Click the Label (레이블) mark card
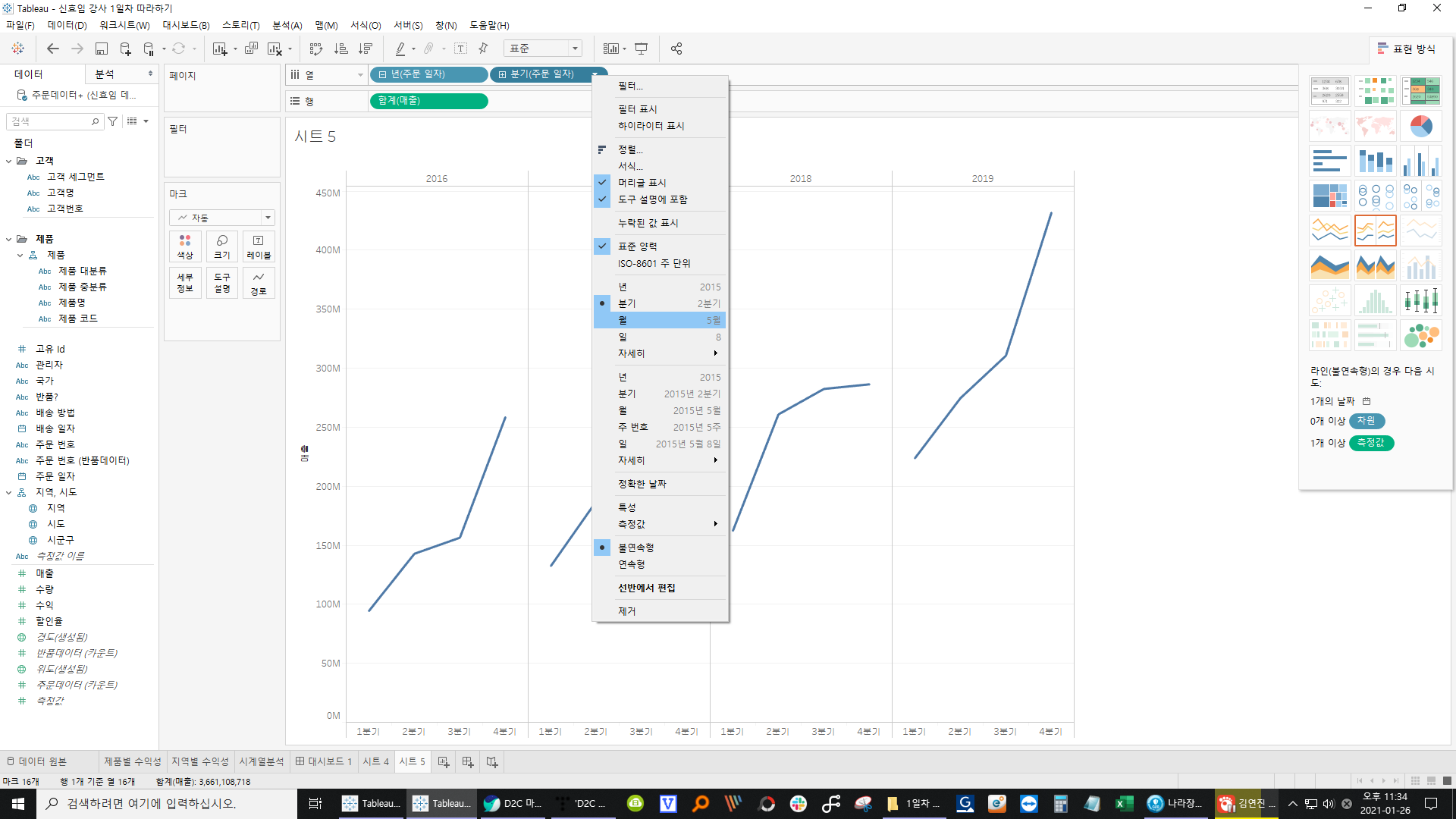The width and height of the screenshot is (1456, 819). pyautogui.click(x=259, y=246)
